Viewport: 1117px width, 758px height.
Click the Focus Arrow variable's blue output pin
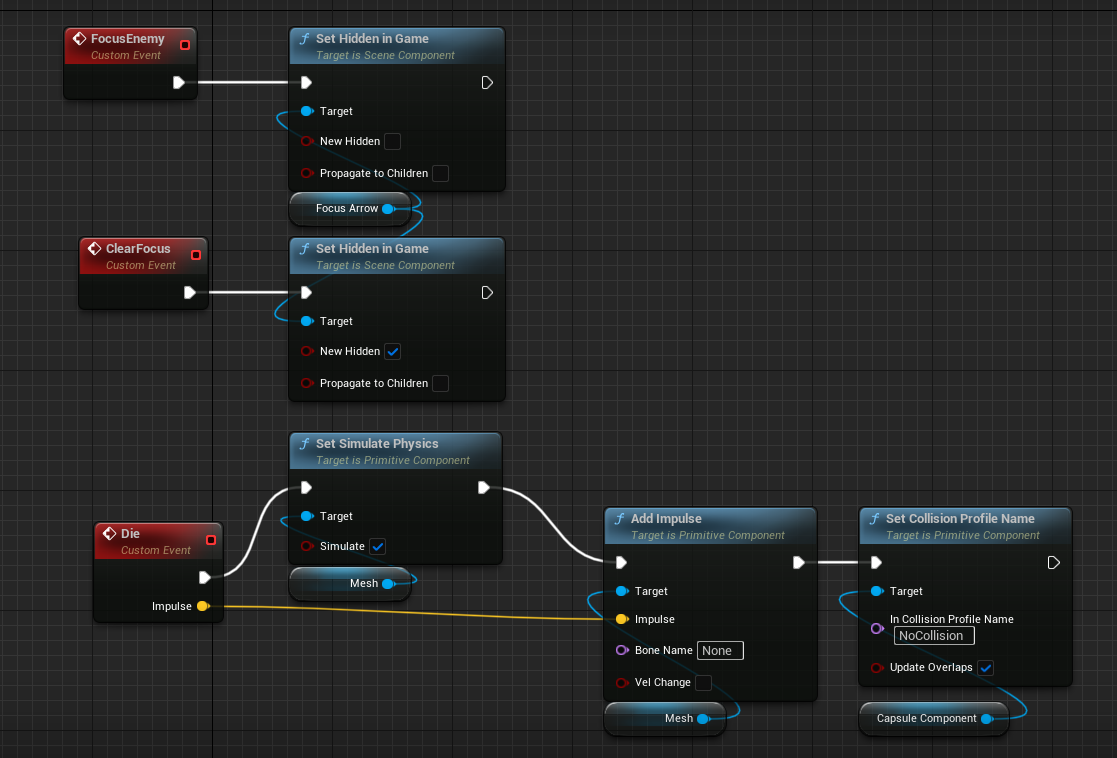[388, 209]
